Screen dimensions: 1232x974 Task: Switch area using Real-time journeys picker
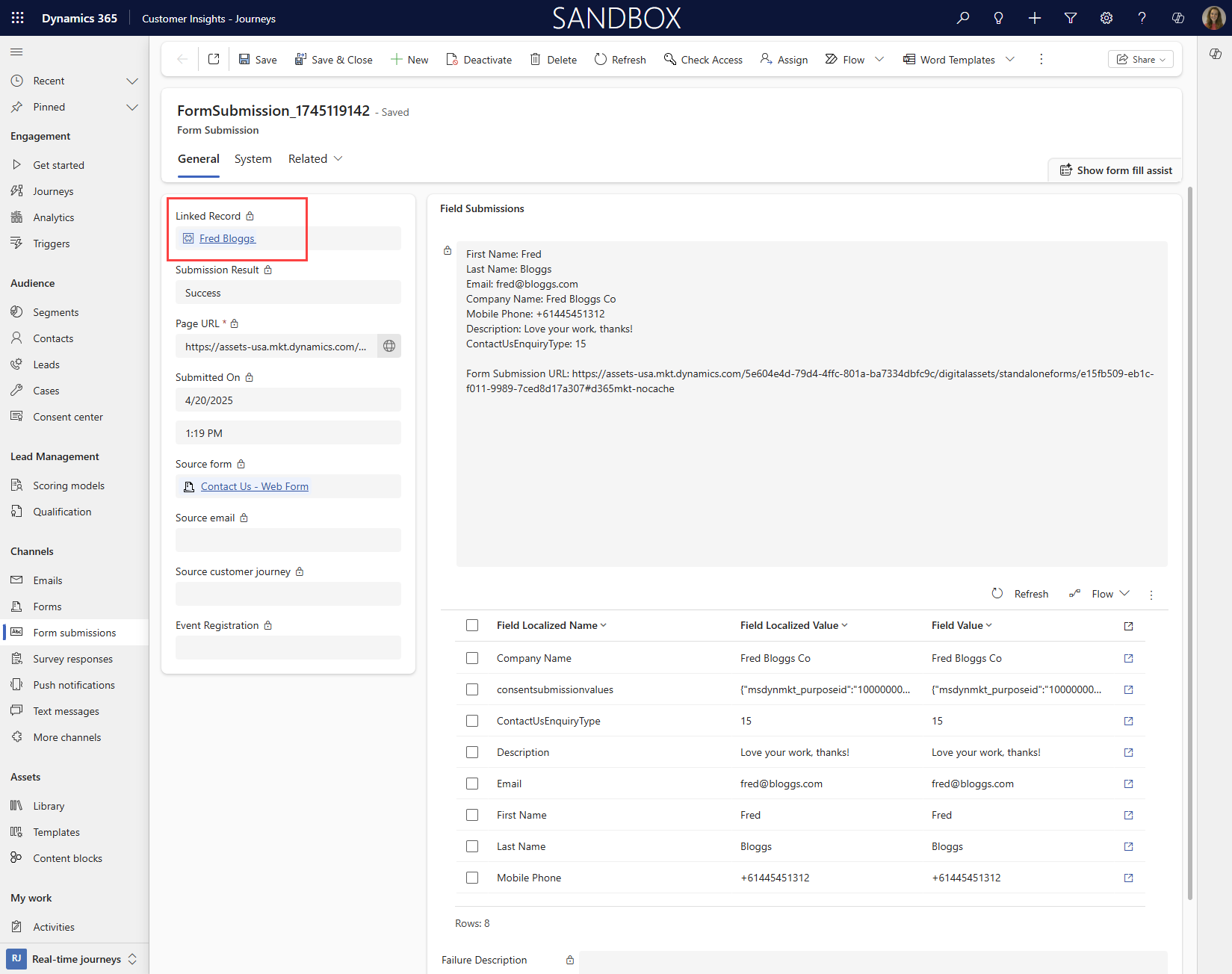74,959
